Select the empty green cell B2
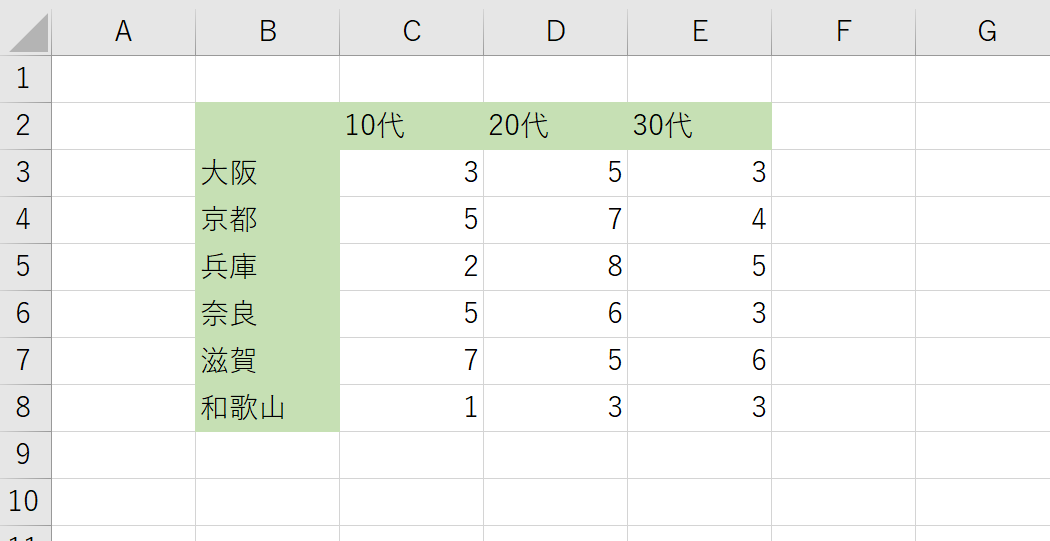The image size is (1050, 541). click(268, 126)
